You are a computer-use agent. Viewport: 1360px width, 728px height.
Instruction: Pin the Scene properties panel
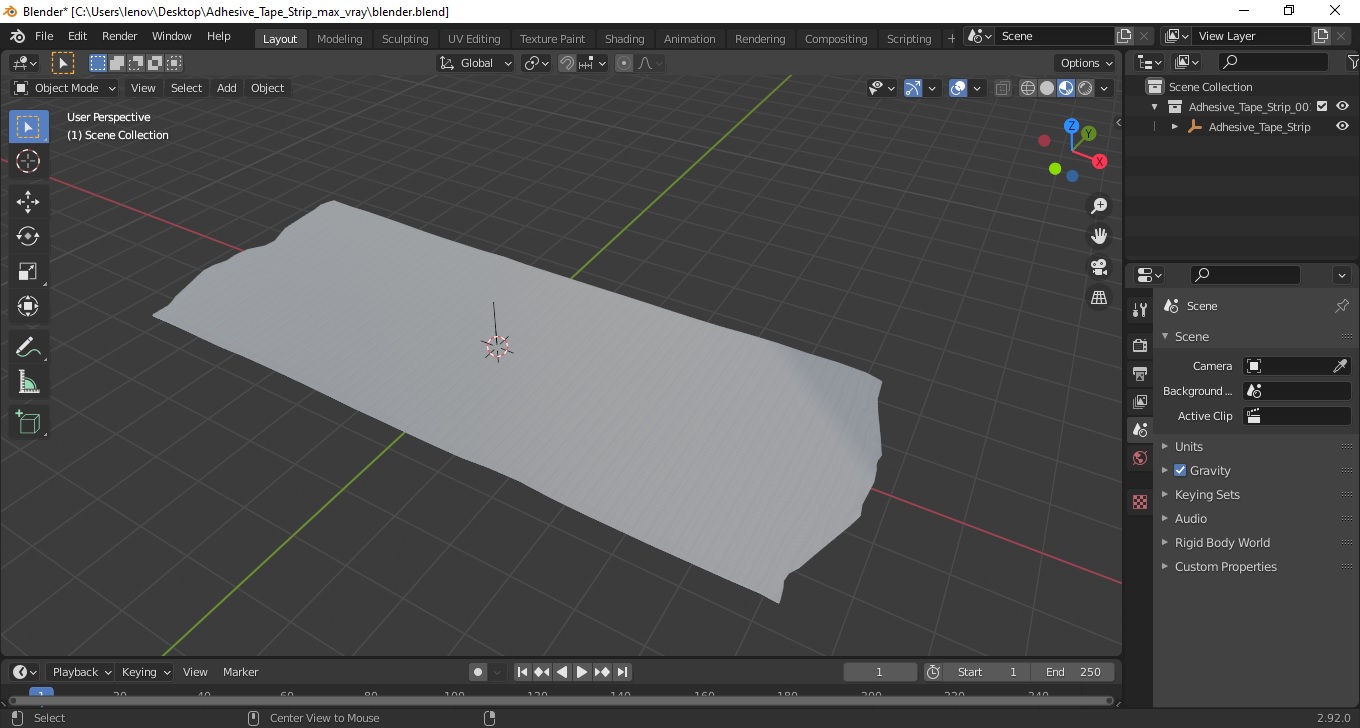coord(1342,306)
